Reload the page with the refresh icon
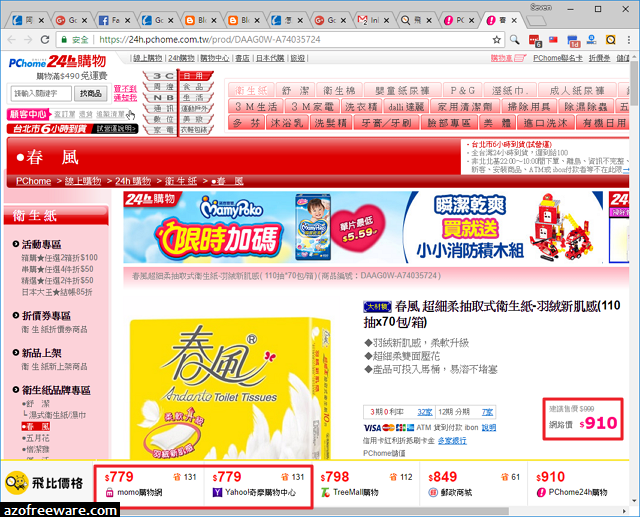The image size is (640, 517). coord(45,40)
